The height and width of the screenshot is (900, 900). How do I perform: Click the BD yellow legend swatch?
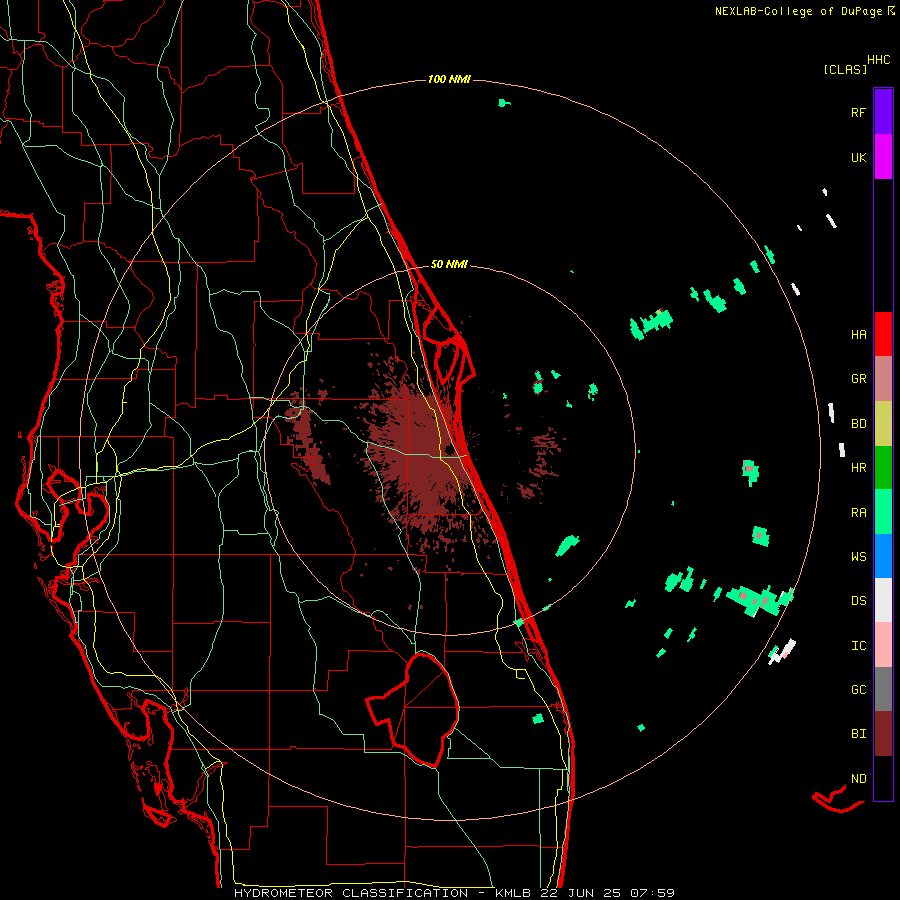tap(883, 424)
